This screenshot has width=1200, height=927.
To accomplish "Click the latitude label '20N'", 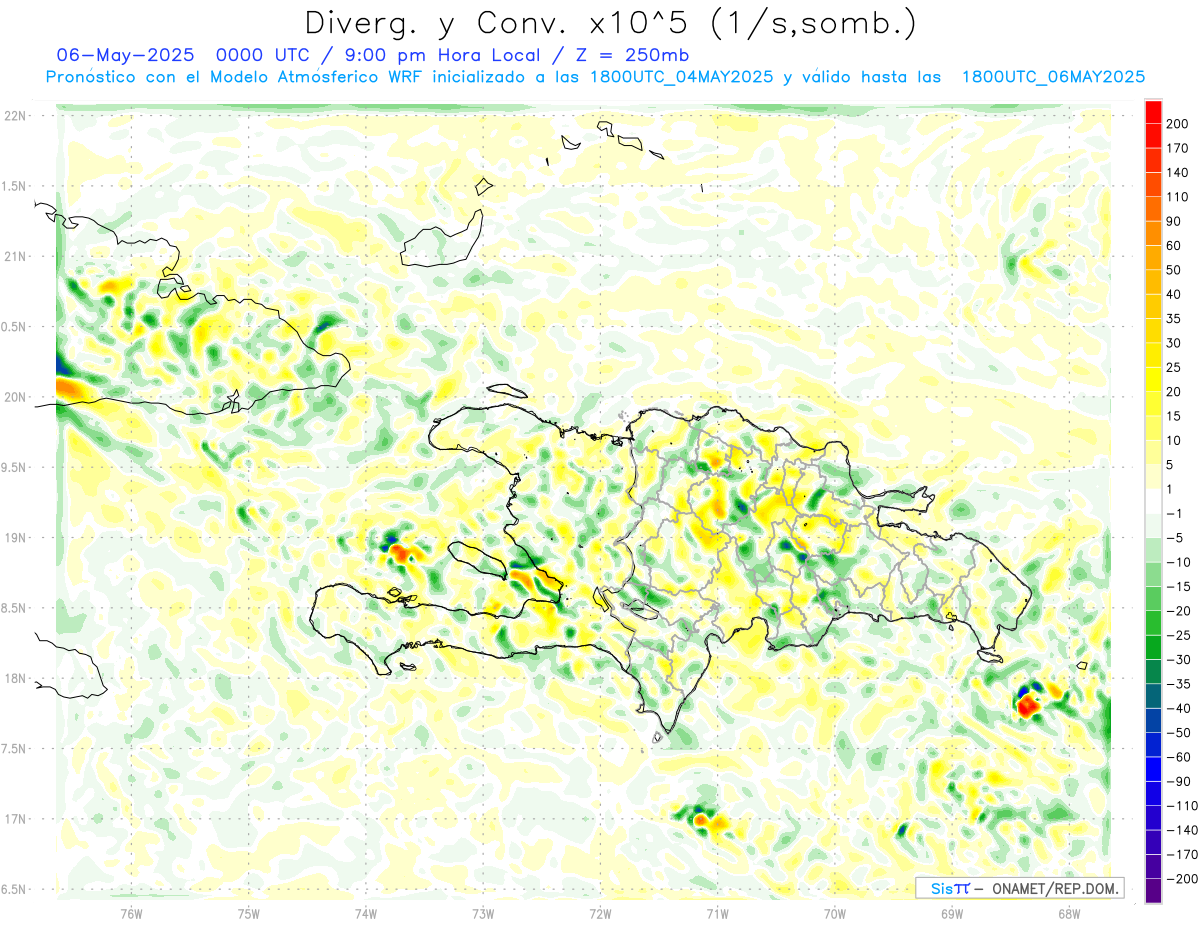I will pos(15,397).
